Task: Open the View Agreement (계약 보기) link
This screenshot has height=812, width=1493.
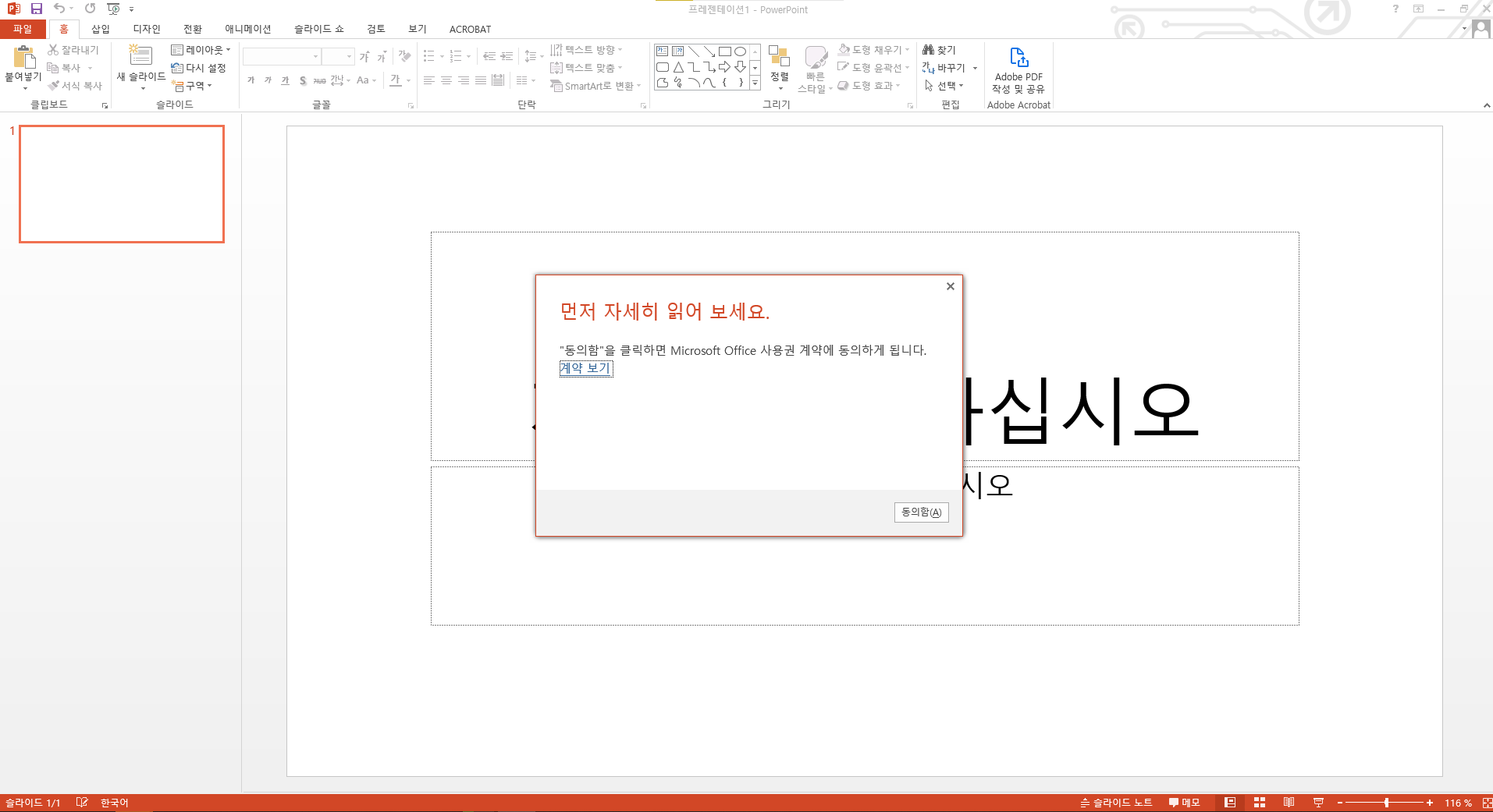Action: (585, 368)
